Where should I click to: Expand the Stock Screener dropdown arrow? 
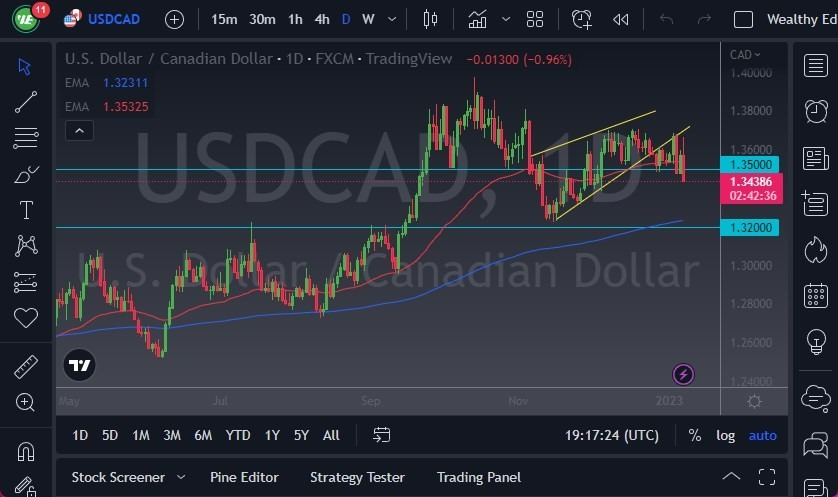181,477
